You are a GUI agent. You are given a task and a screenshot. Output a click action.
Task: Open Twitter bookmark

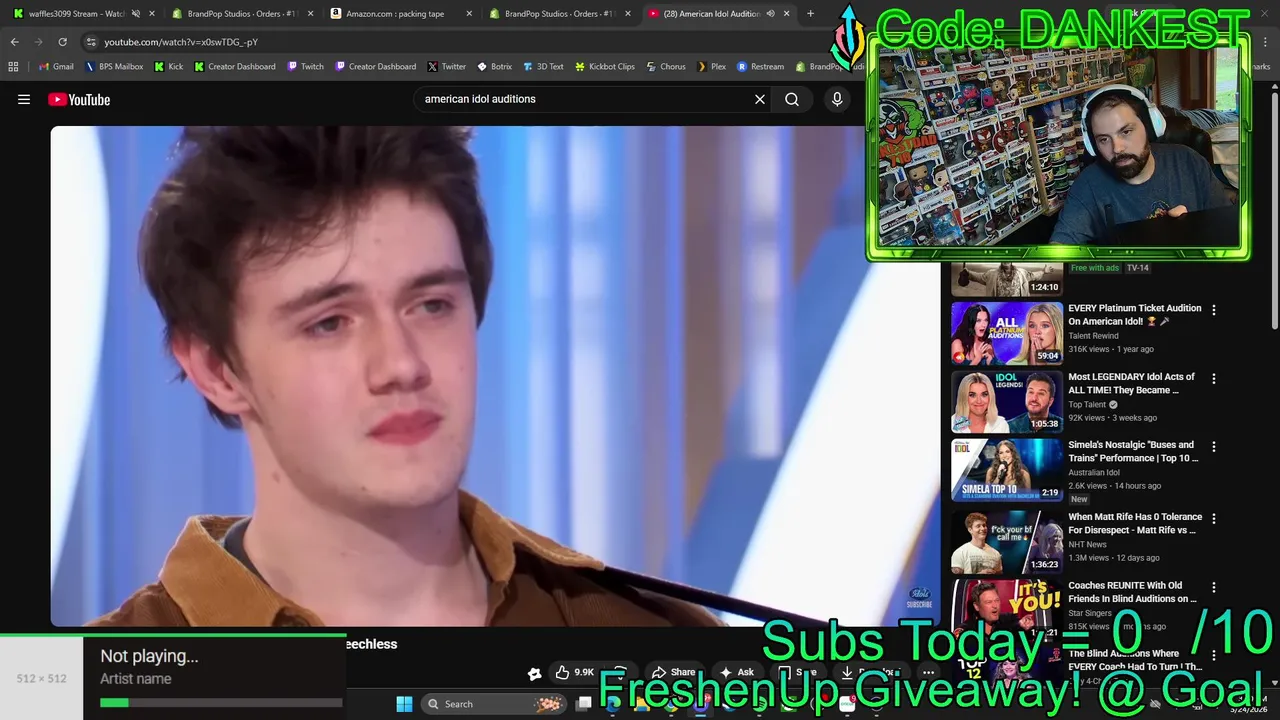pos(446,67)
